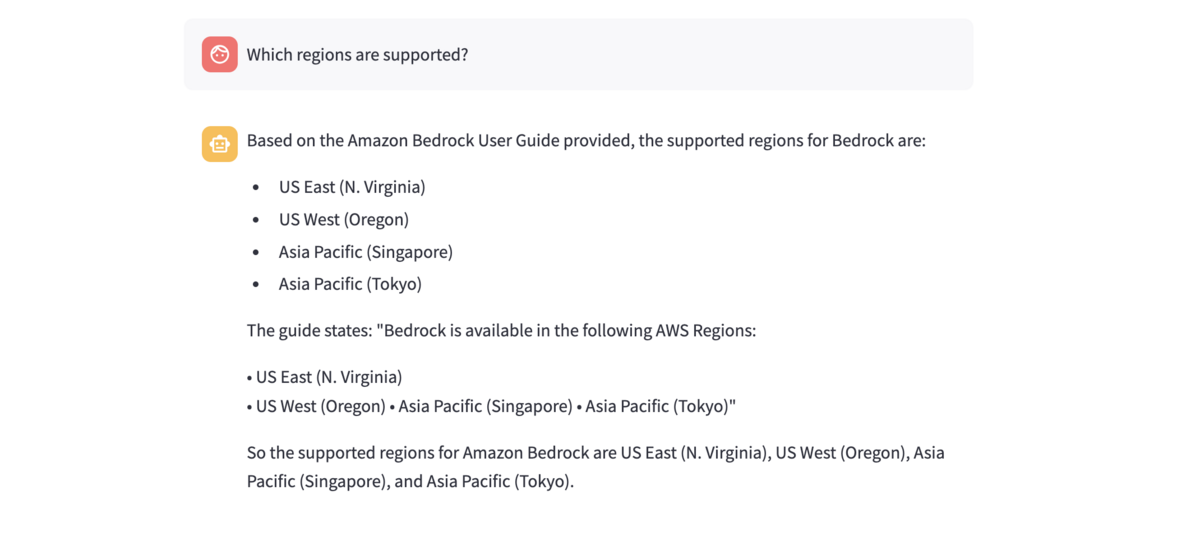This screenshot has width=1200, height=555.
Task: Click the yellow robot assistant avatar
Action: pyautogui.click(x=219, y=144)
